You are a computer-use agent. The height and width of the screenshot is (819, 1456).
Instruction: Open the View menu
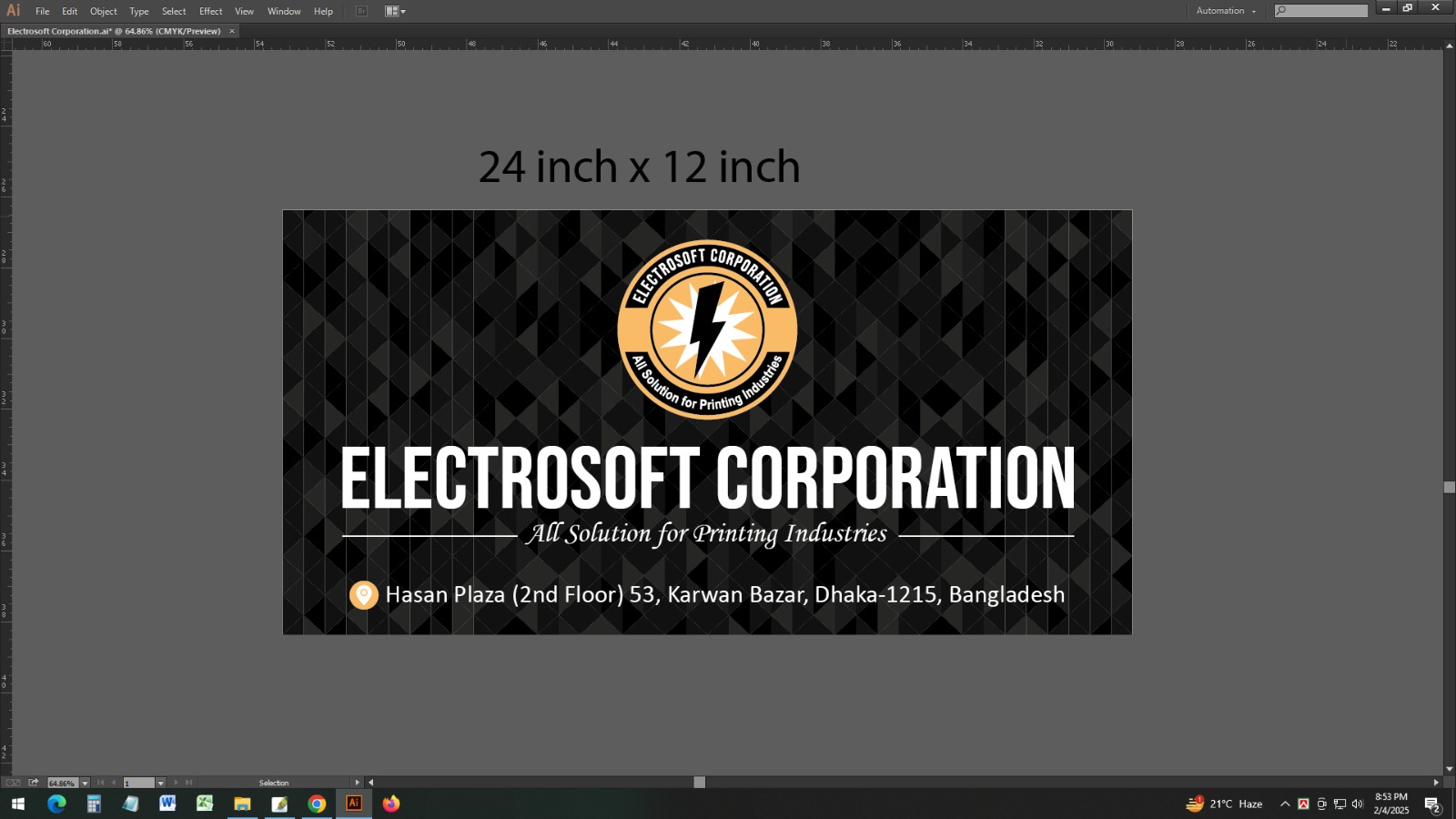[x=244, y=11]
